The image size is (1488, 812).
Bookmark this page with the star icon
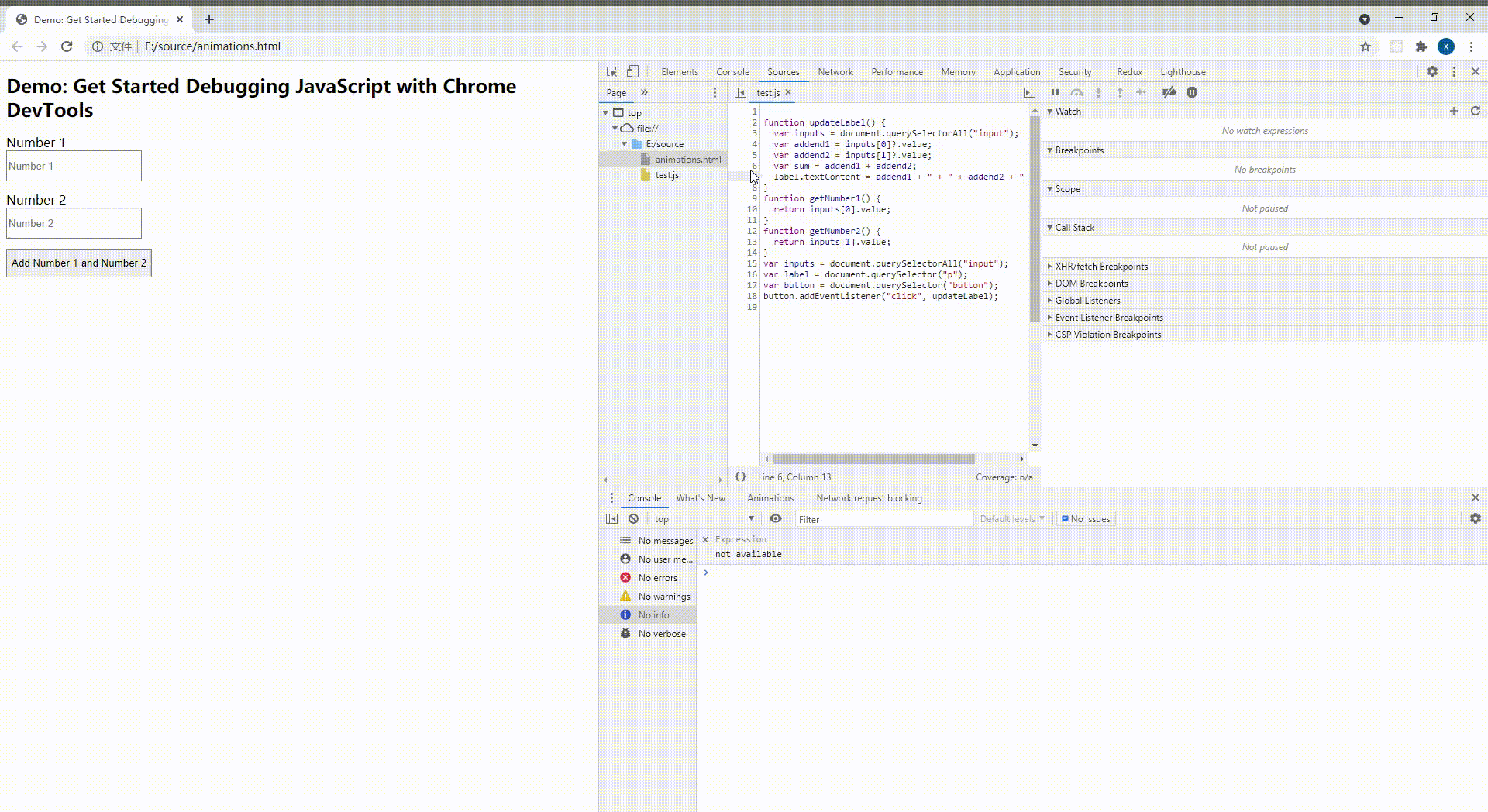[1366, 46]
